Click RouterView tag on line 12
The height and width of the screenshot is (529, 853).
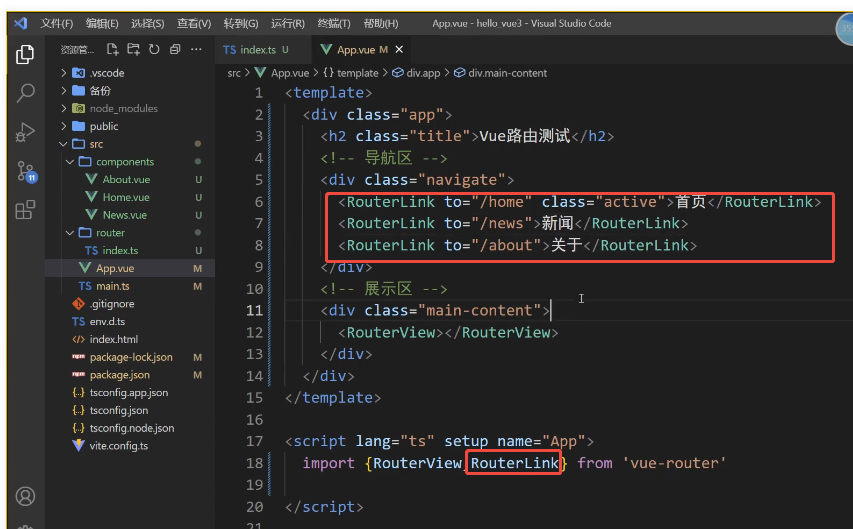click(391, 333)
